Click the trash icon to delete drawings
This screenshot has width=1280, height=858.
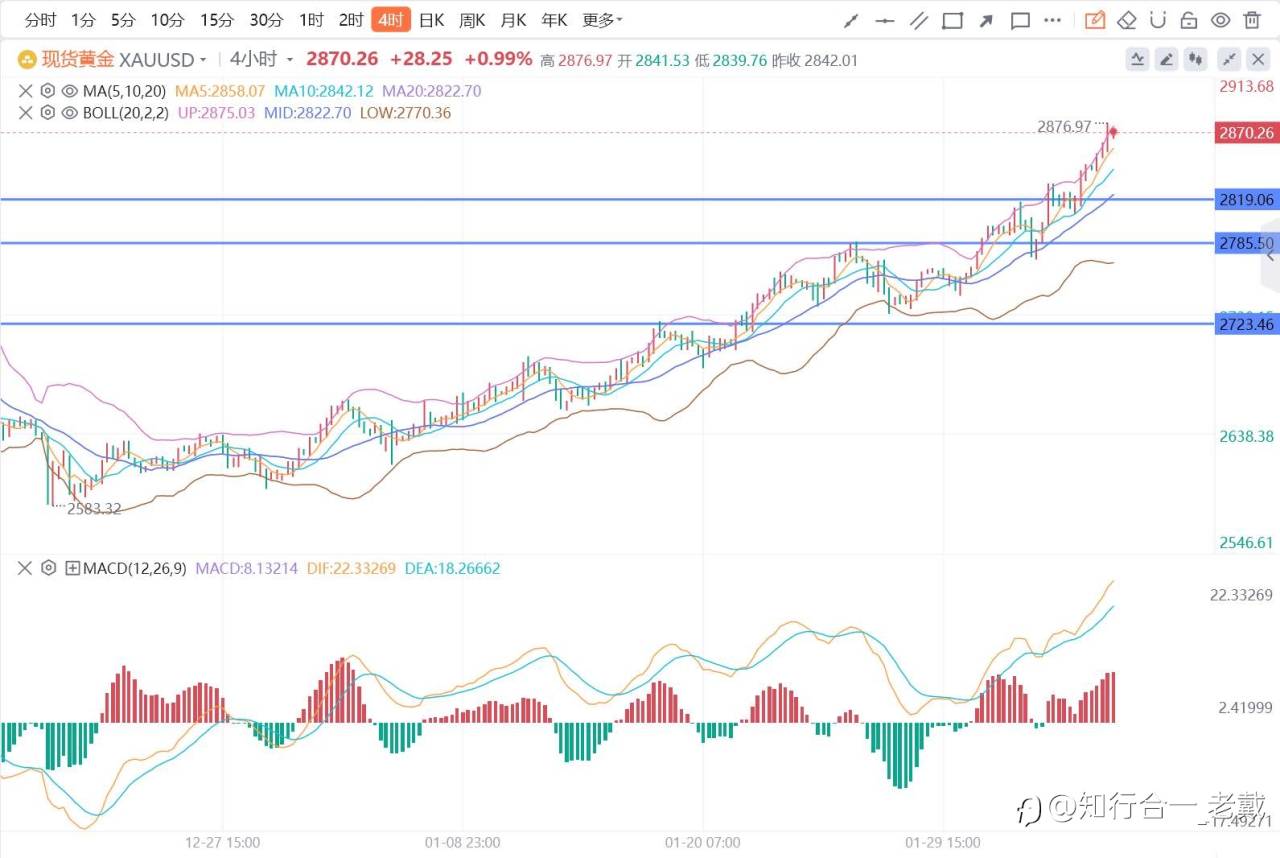click(1252, 20)
